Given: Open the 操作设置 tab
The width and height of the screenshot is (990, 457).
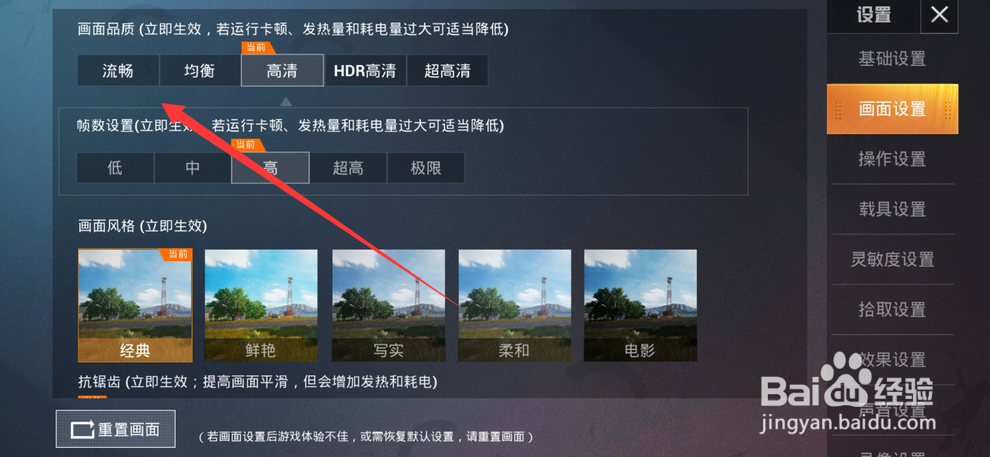Looking at the screenshot, I should [892, 158].
